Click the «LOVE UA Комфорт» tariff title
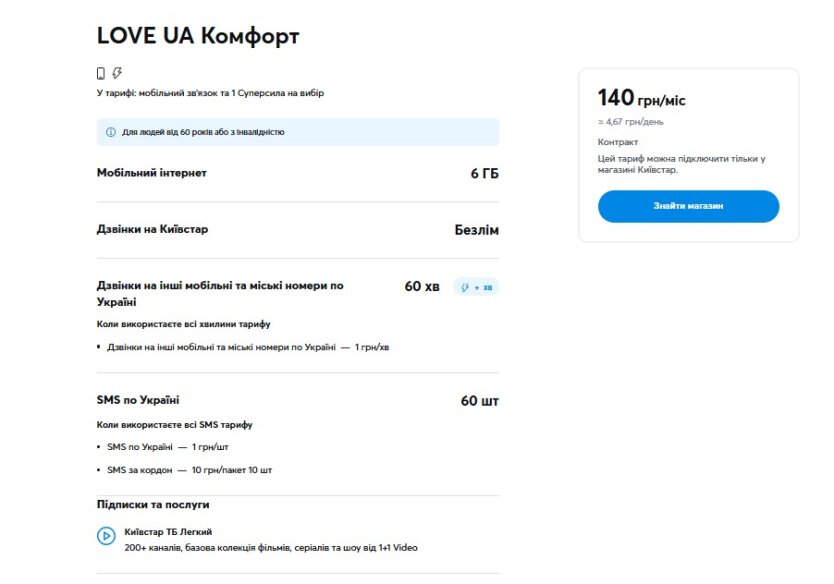The image size is (834, 584). point(198,35)
